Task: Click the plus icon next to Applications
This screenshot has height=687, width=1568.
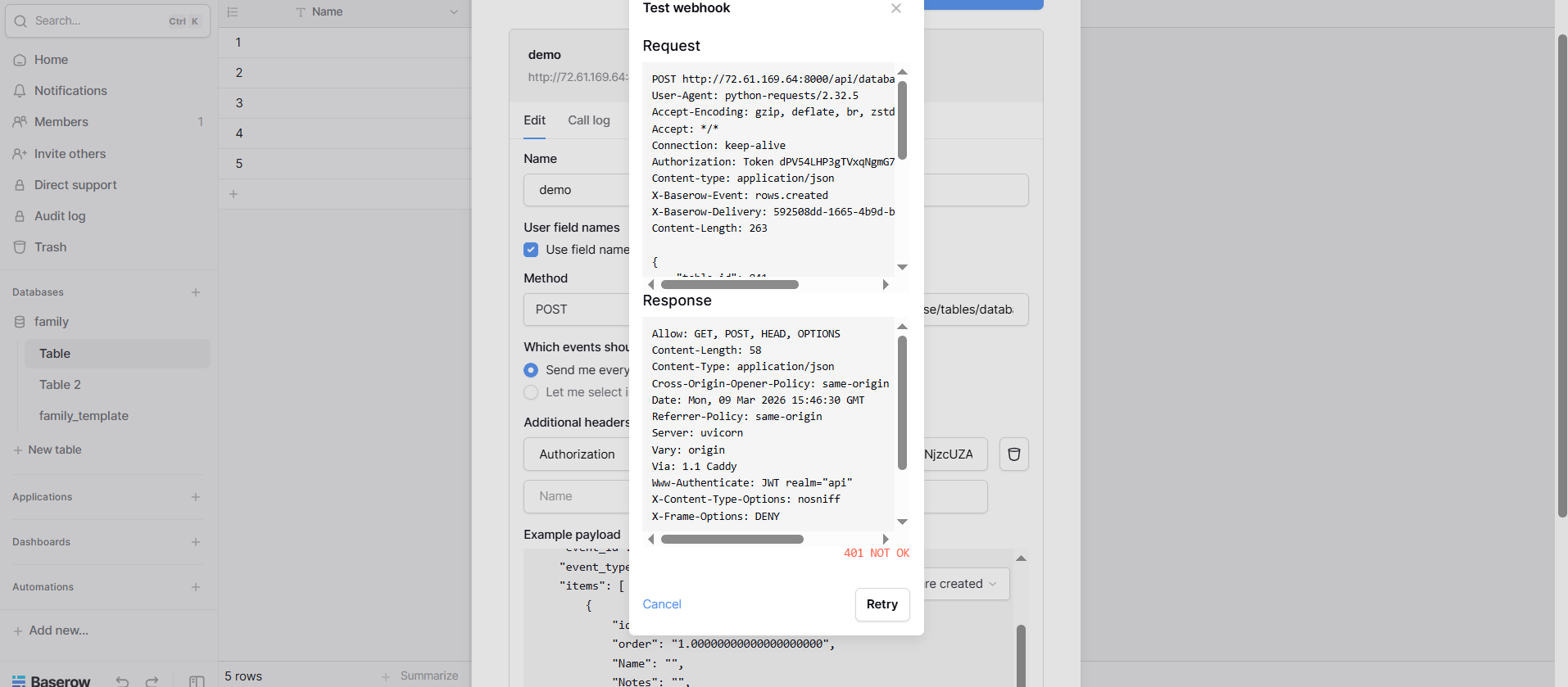Action: point(196,497)
